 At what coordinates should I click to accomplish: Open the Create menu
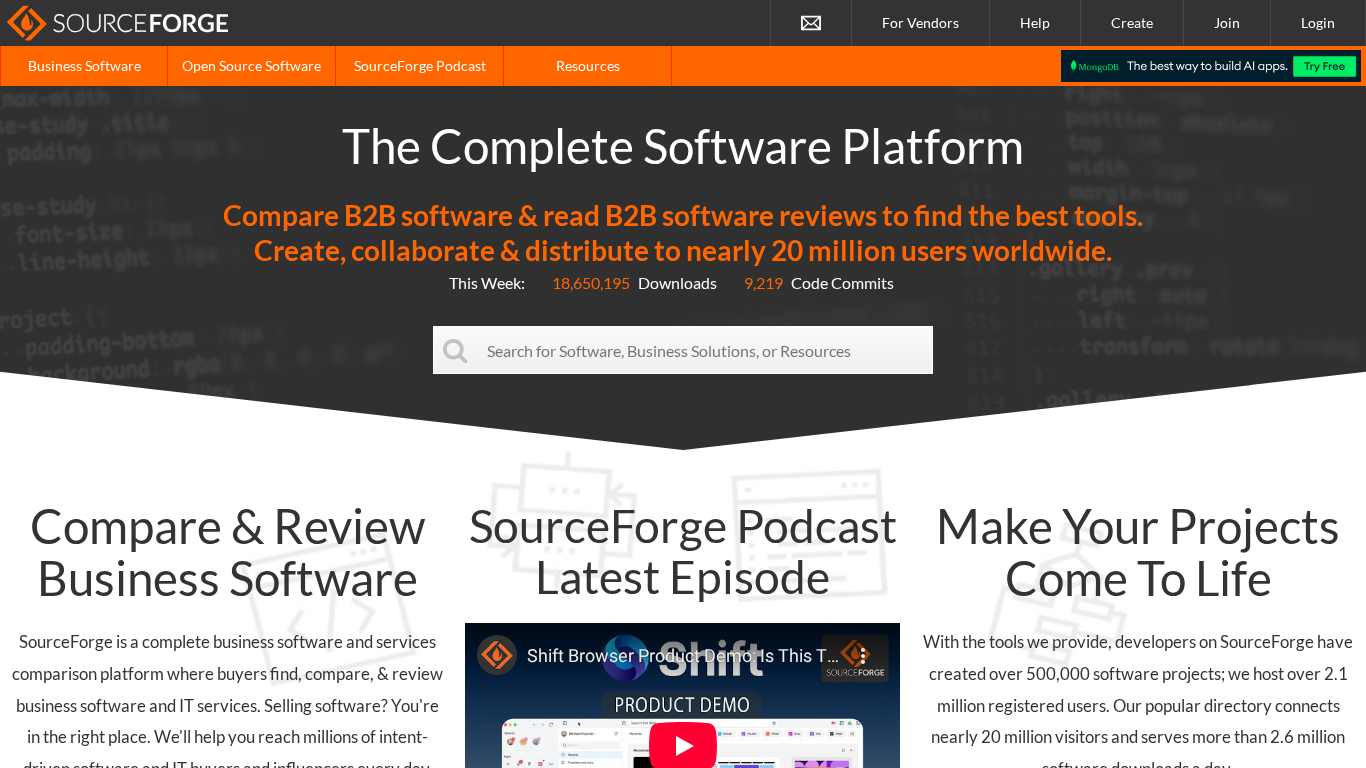(x=1132, y=23)
